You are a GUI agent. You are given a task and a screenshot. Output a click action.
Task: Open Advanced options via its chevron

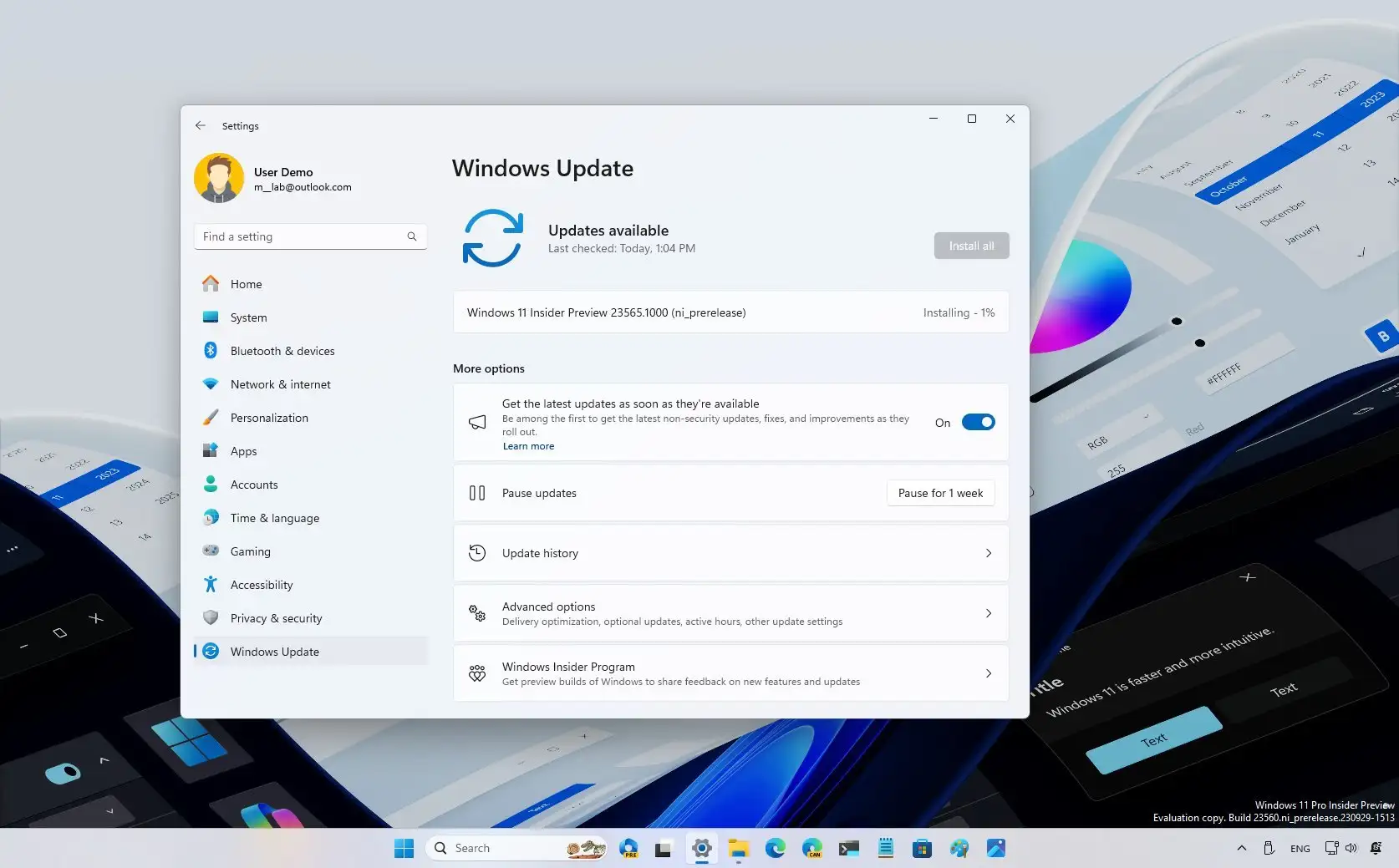989,613
